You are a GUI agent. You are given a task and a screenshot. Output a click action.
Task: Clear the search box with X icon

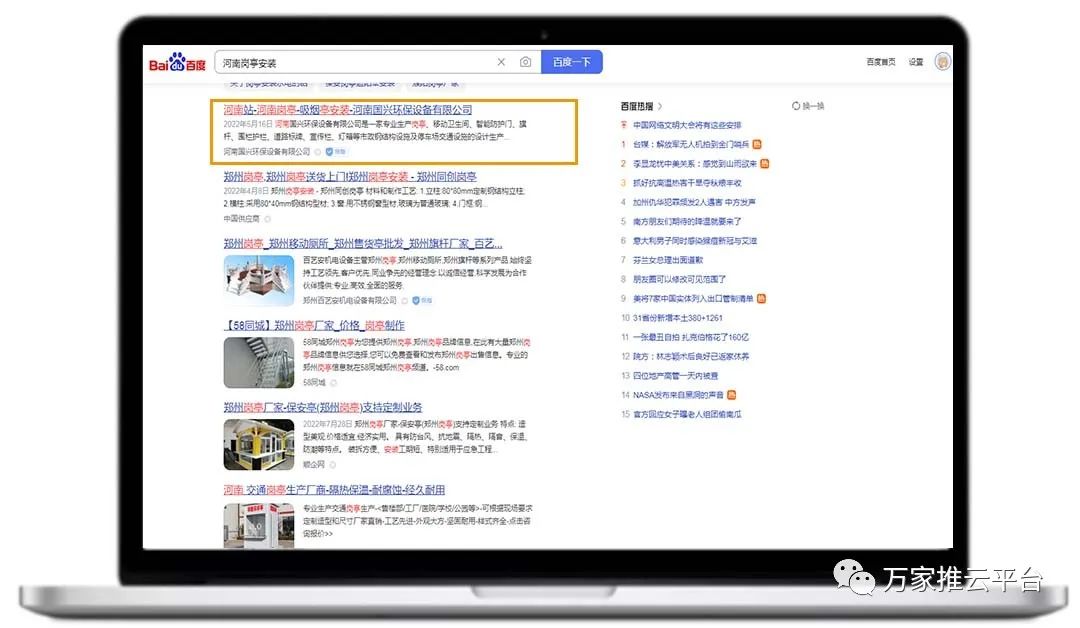pos(501,62)
